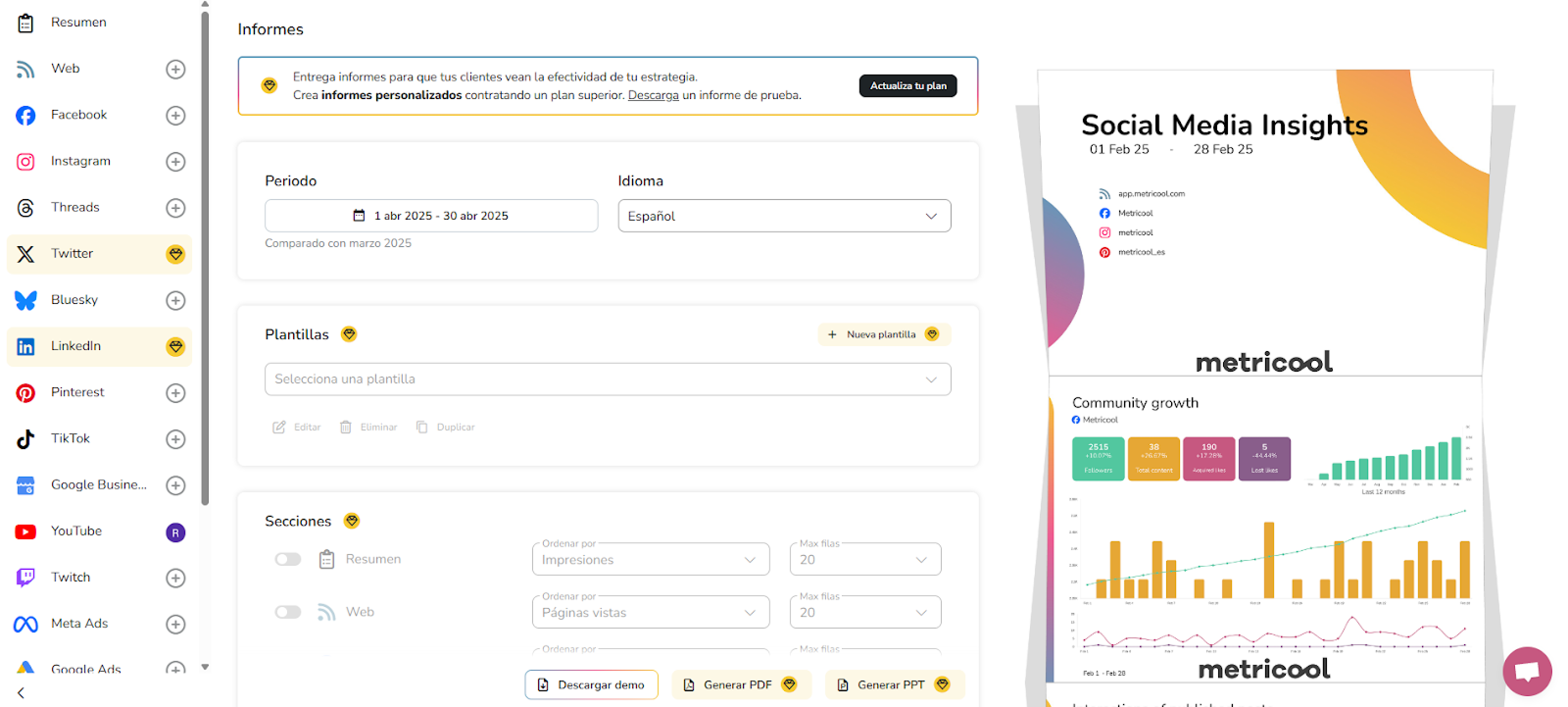The width and height of the screenshot is (1568, 707).
Task: Open the chat support bubble
Action: pyautogui.click(x=1527, y=672)
